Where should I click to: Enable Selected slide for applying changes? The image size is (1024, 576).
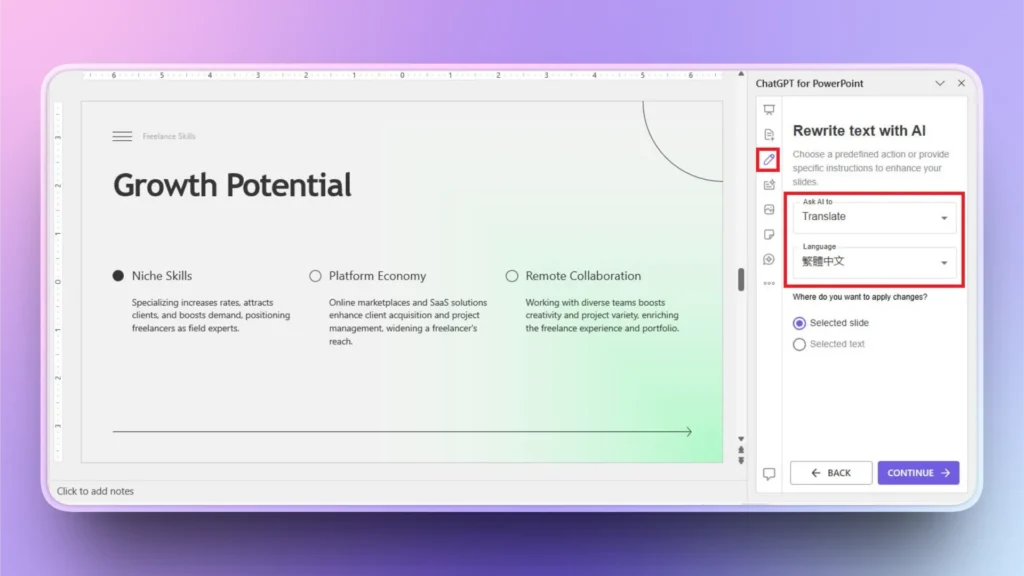800,323
